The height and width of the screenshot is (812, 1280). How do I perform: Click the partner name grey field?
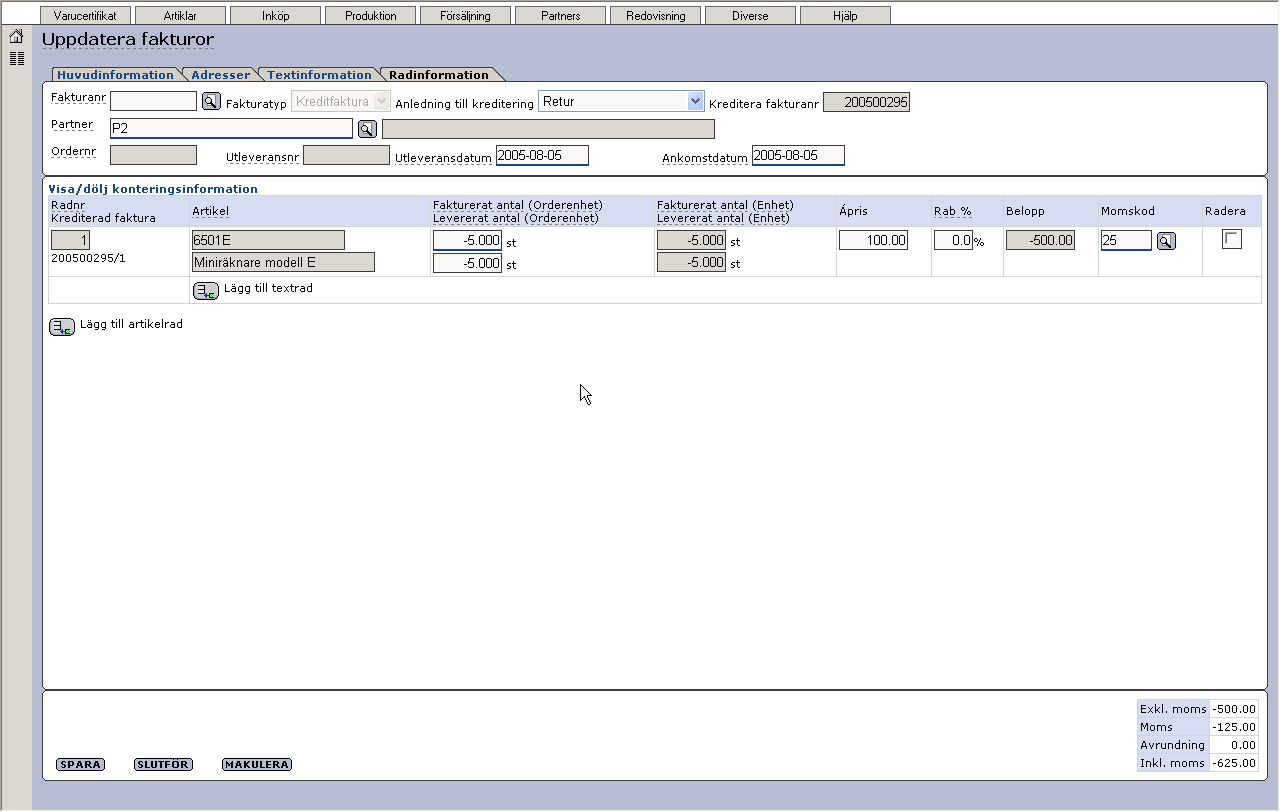tap(548, 129)
